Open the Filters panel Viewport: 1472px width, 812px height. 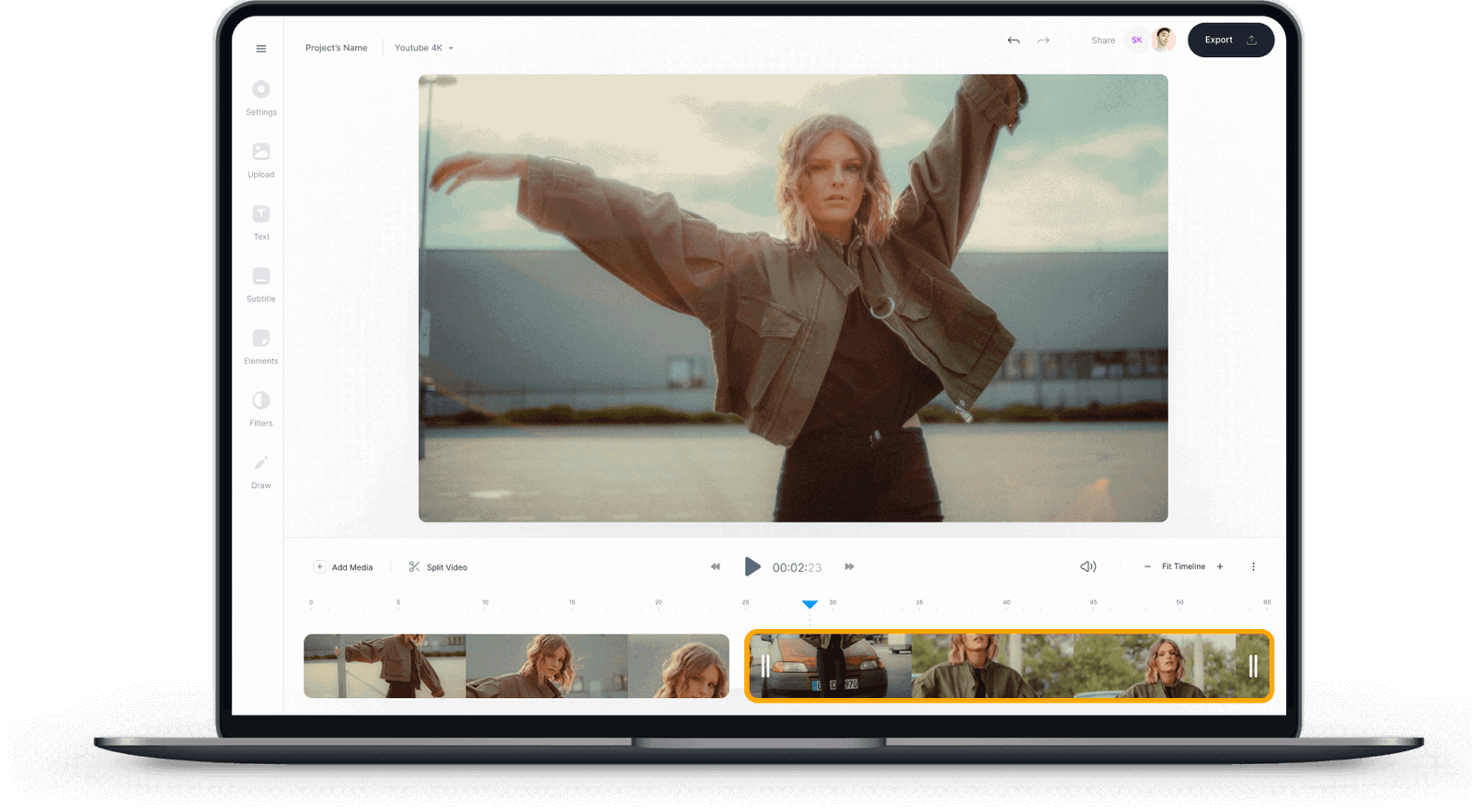point(261,409)
